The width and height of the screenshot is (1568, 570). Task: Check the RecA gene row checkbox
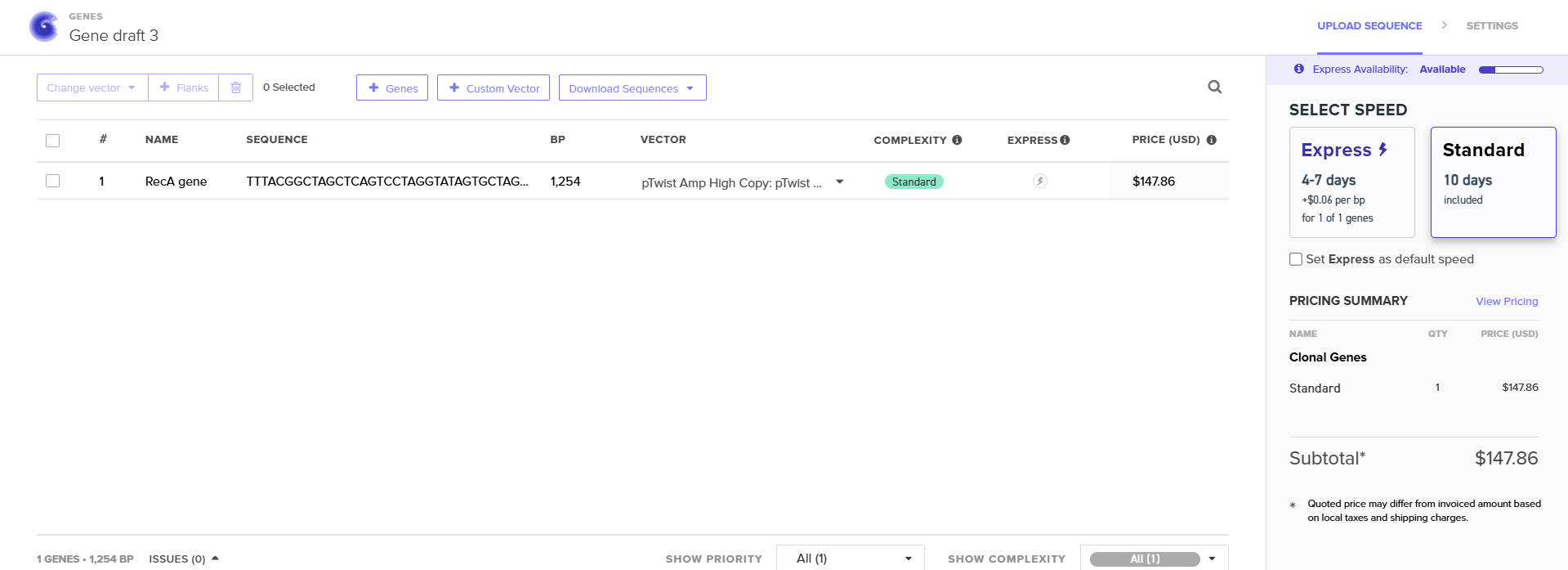tap(53, 181)
